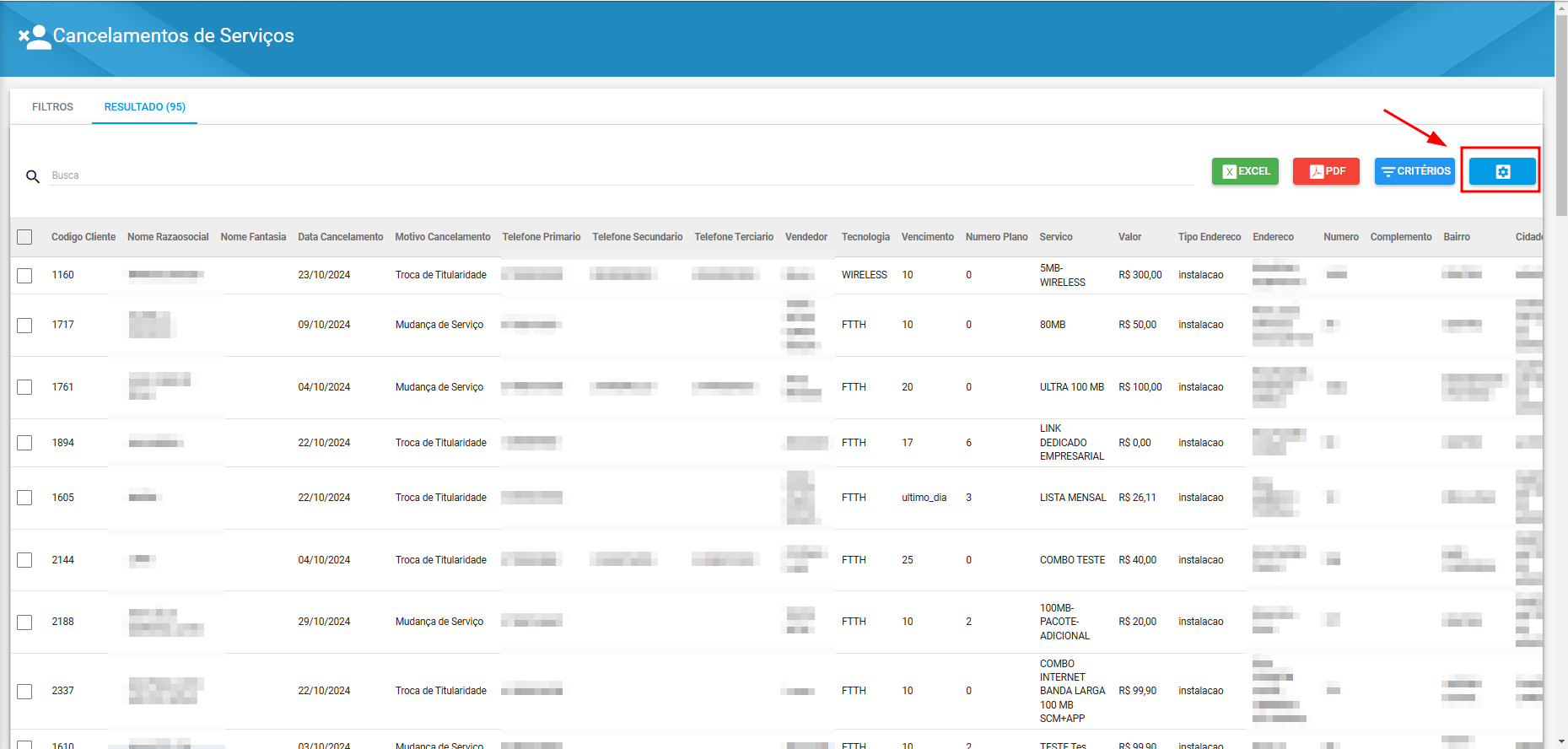Click the date 09/10/2024 cell
The width and height of the screenshot is (1568, 749).
(324, 325)
